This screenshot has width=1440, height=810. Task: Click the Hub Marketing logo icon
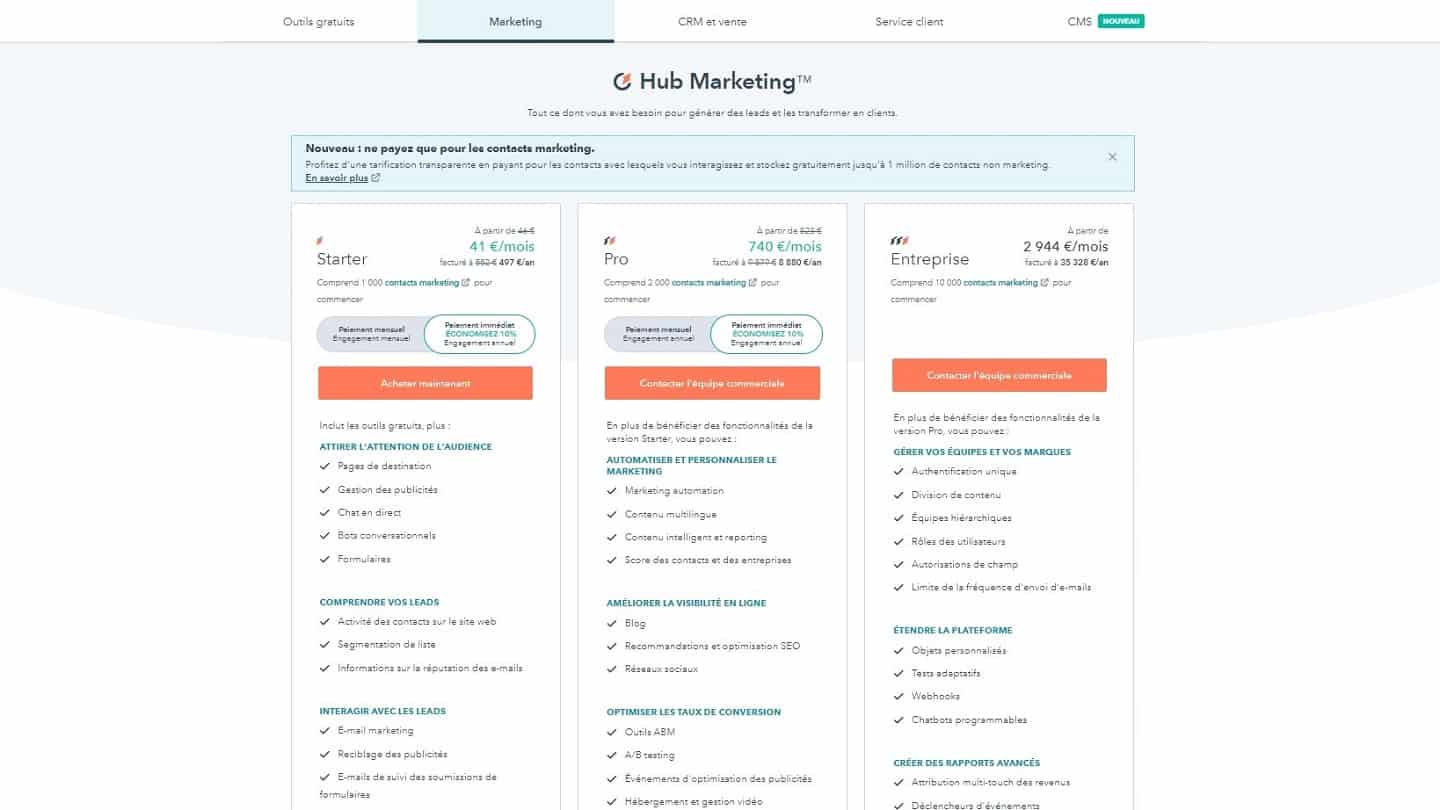click(623, 81)
